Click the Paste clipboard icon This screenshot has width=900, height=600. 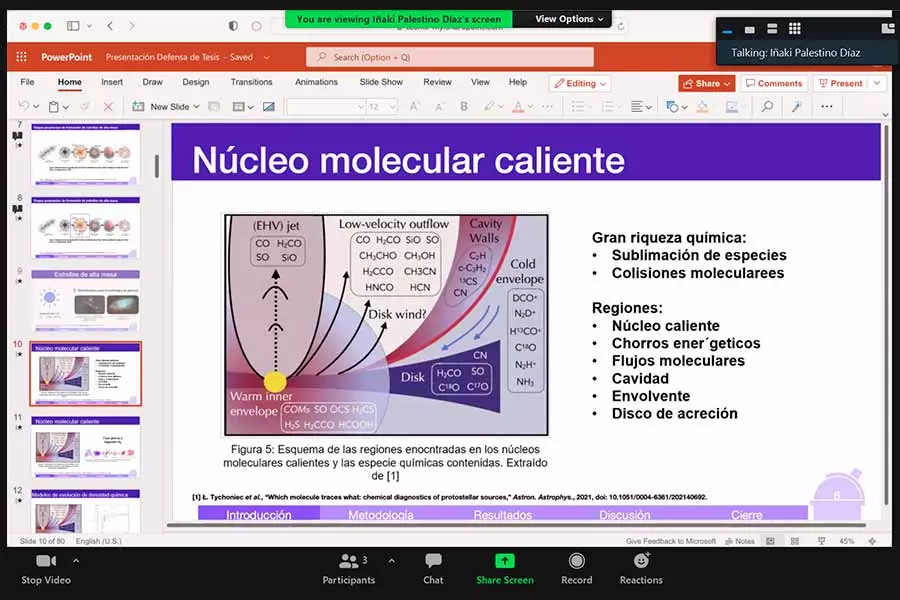tap(53, 106)
